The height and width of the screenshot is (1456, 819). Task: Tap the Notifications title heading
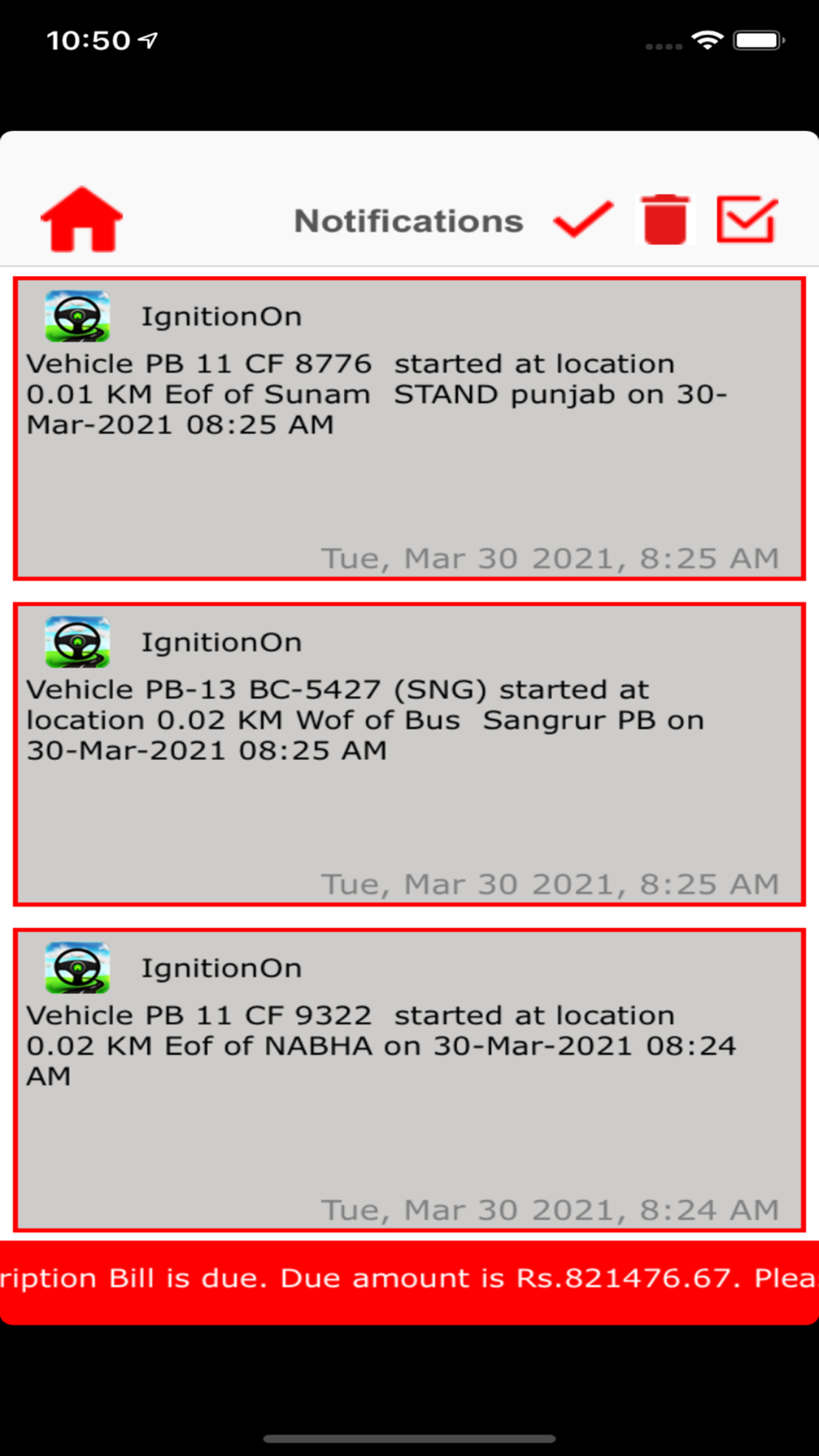coord(409,221)
